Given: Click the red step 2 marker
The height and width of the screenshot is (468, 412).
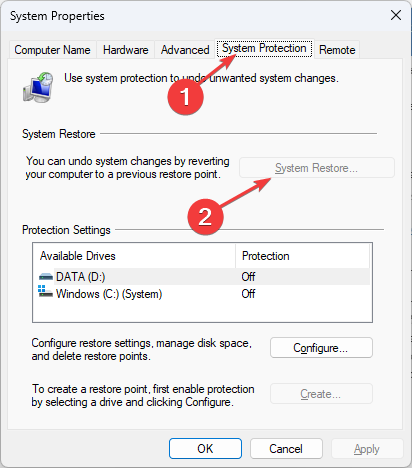Looking at the screenshot, I should [205, 217].
